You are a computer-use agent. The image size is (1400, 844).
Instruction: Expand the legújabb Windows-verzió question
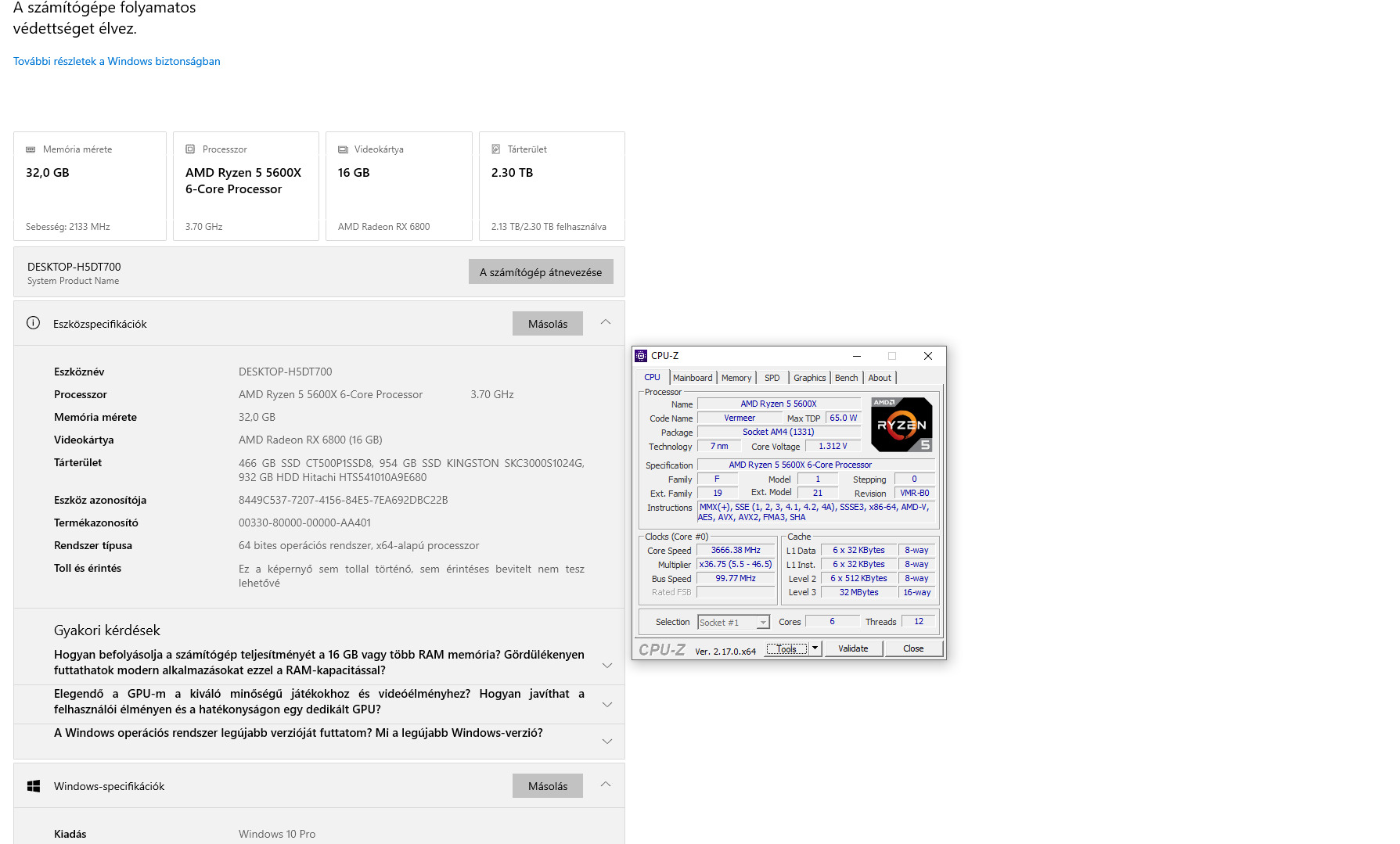pos(606,741)
